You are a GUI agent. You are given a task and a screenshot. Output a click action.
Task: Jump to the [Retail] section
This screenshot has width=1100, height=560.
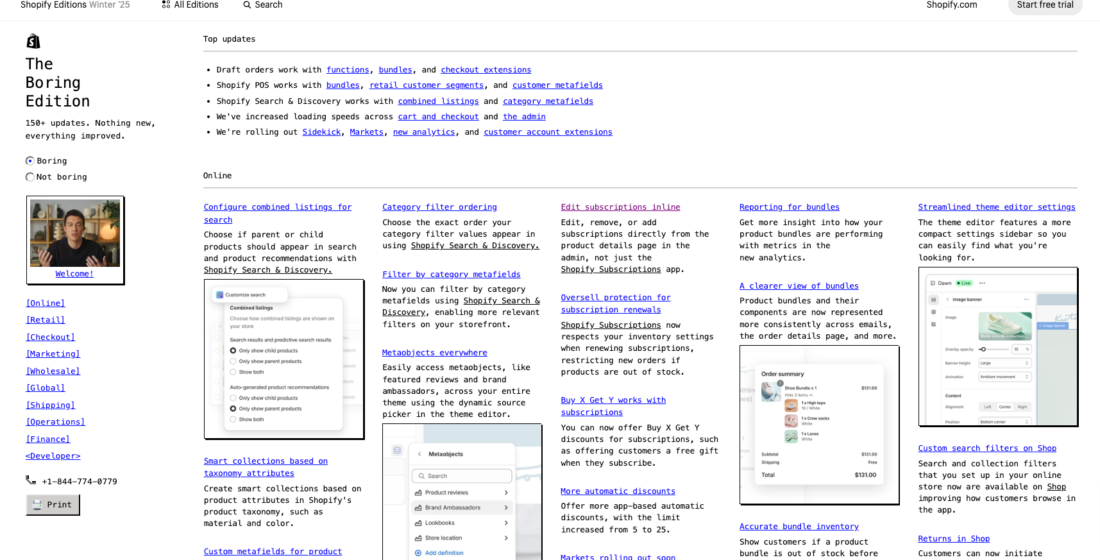coord(46,320)
